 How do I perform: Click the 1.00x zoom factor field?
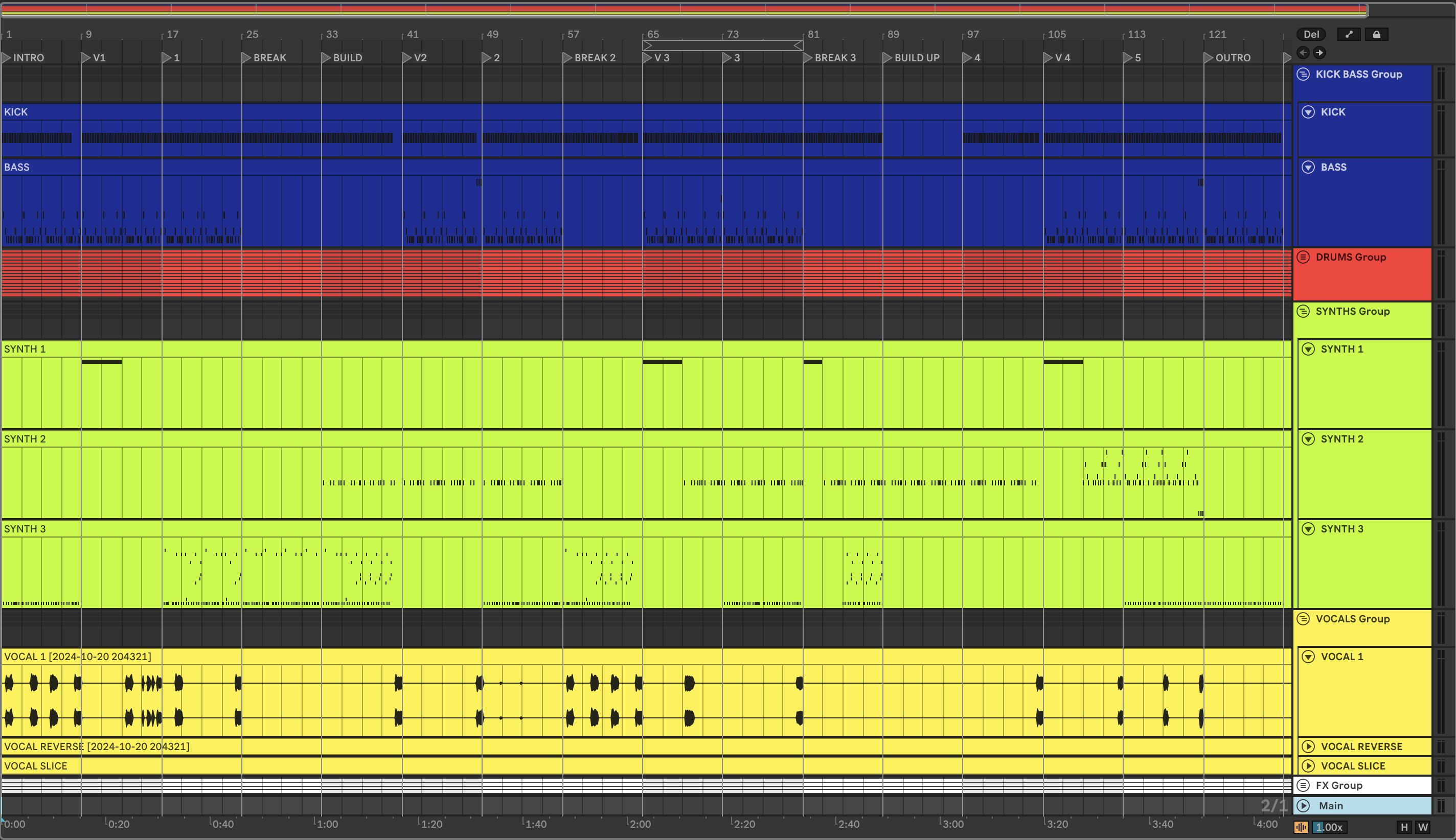(1330, 827)
